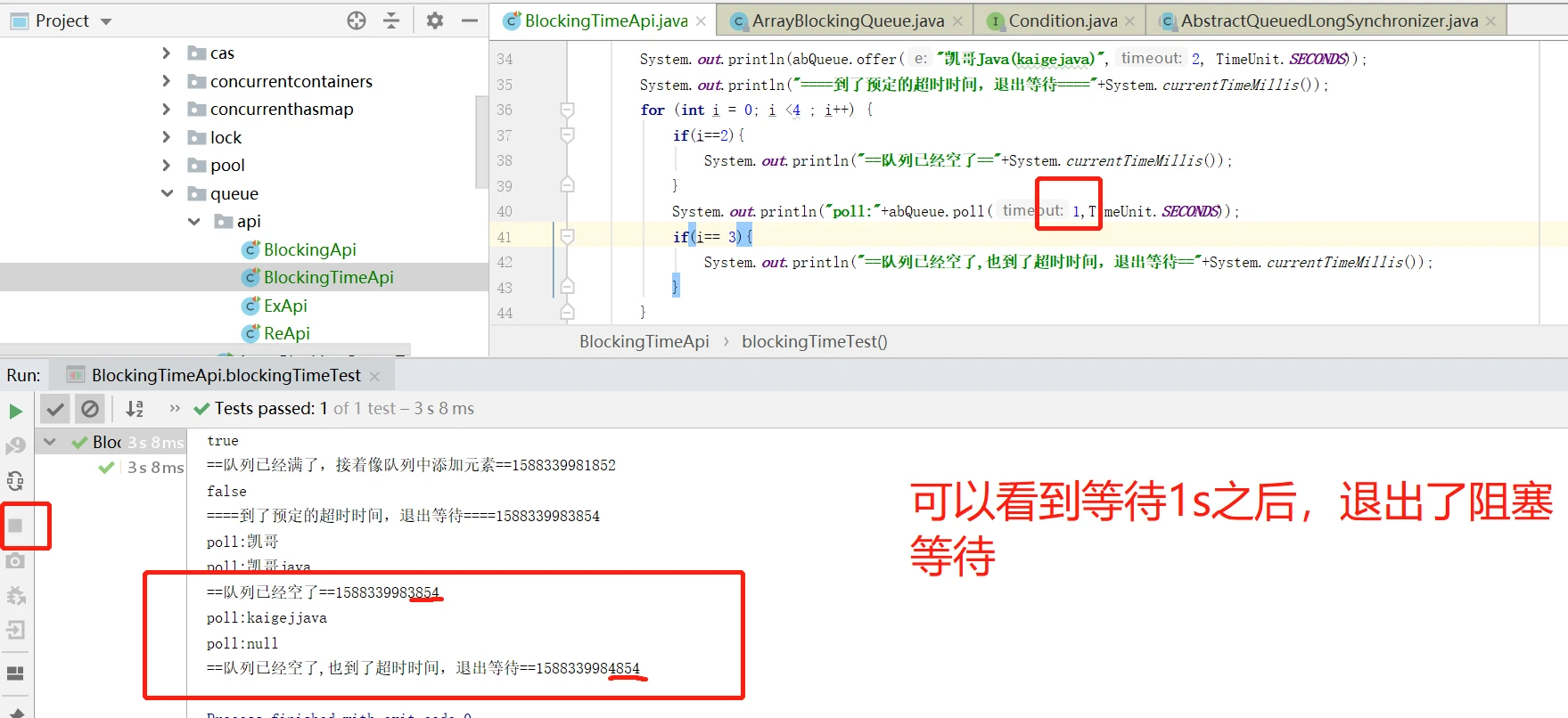The image size is (1568, 718).
Task: Click the Project tree vertical scrollbar
Action: tap(482, 134)
